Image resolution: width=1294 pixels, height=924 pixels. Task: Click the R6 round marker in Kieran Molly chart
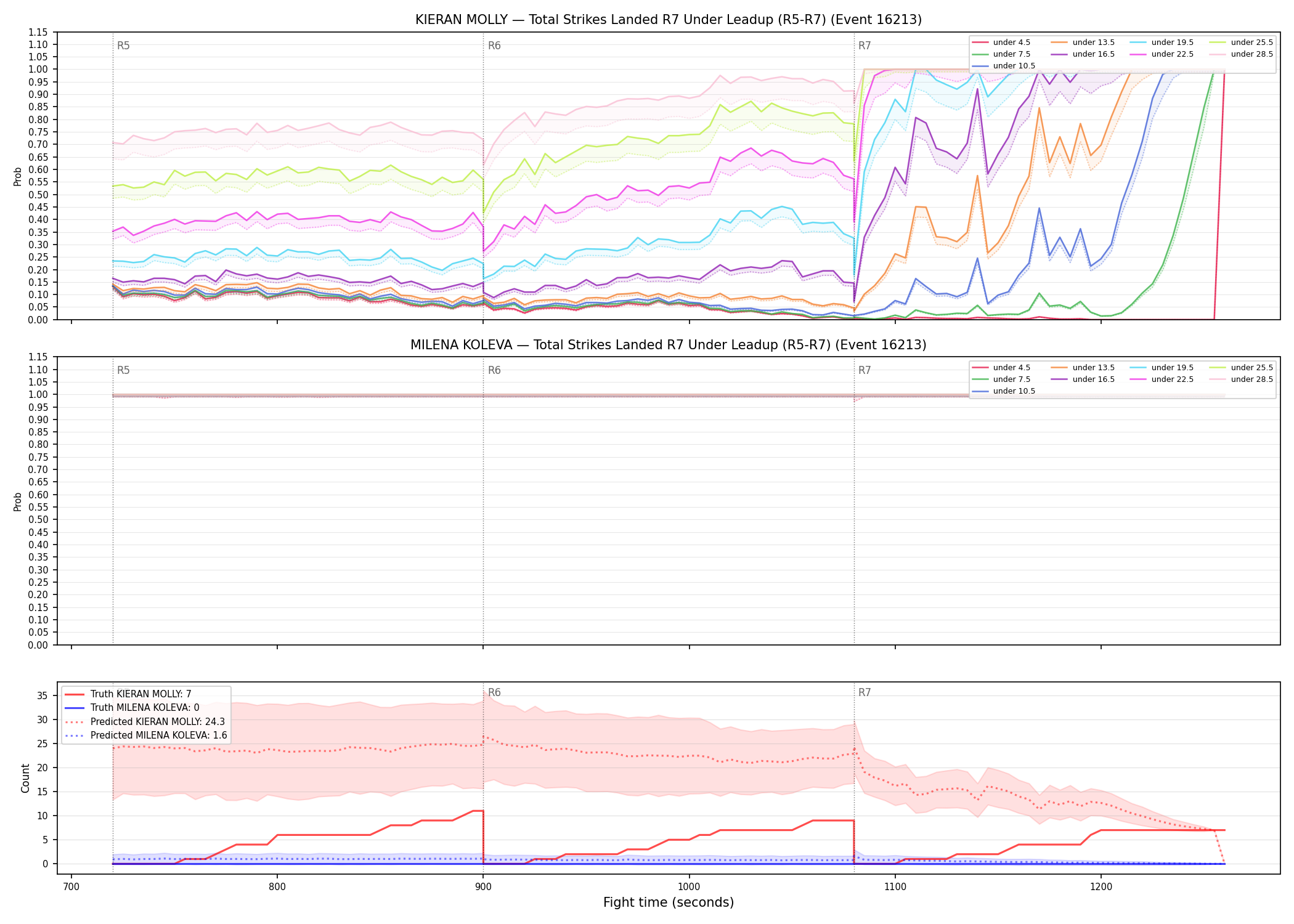tap(494, 46)
